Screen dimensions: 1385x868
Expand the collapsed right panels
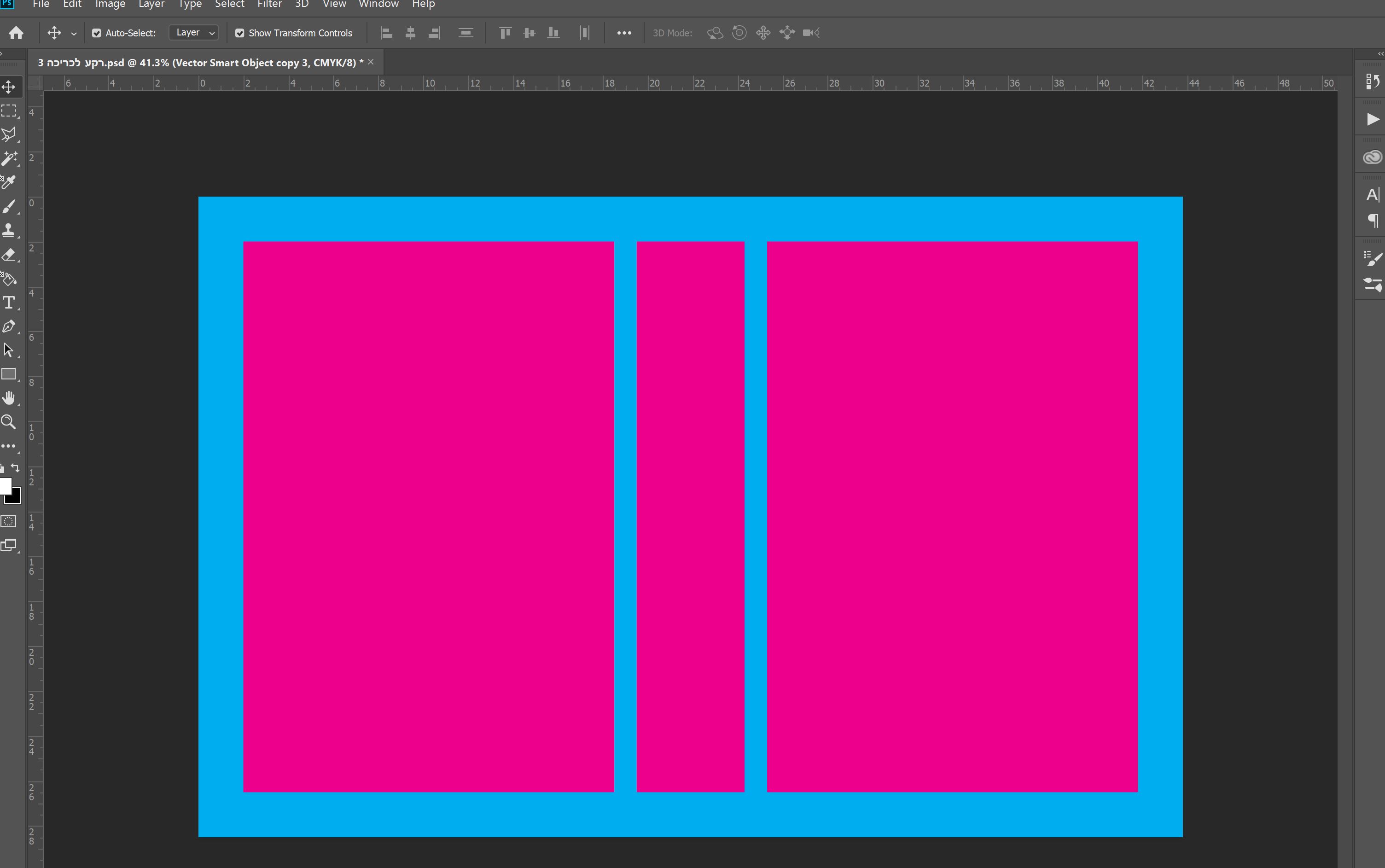click(x=1380, y=54)
